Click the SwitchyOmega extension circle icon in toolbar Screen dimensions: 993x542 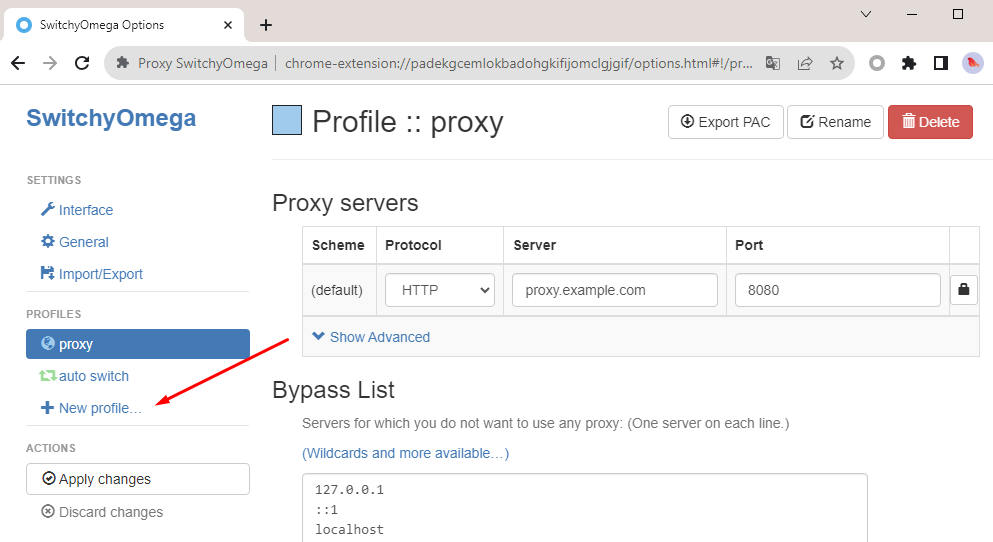tap(877, 63)
